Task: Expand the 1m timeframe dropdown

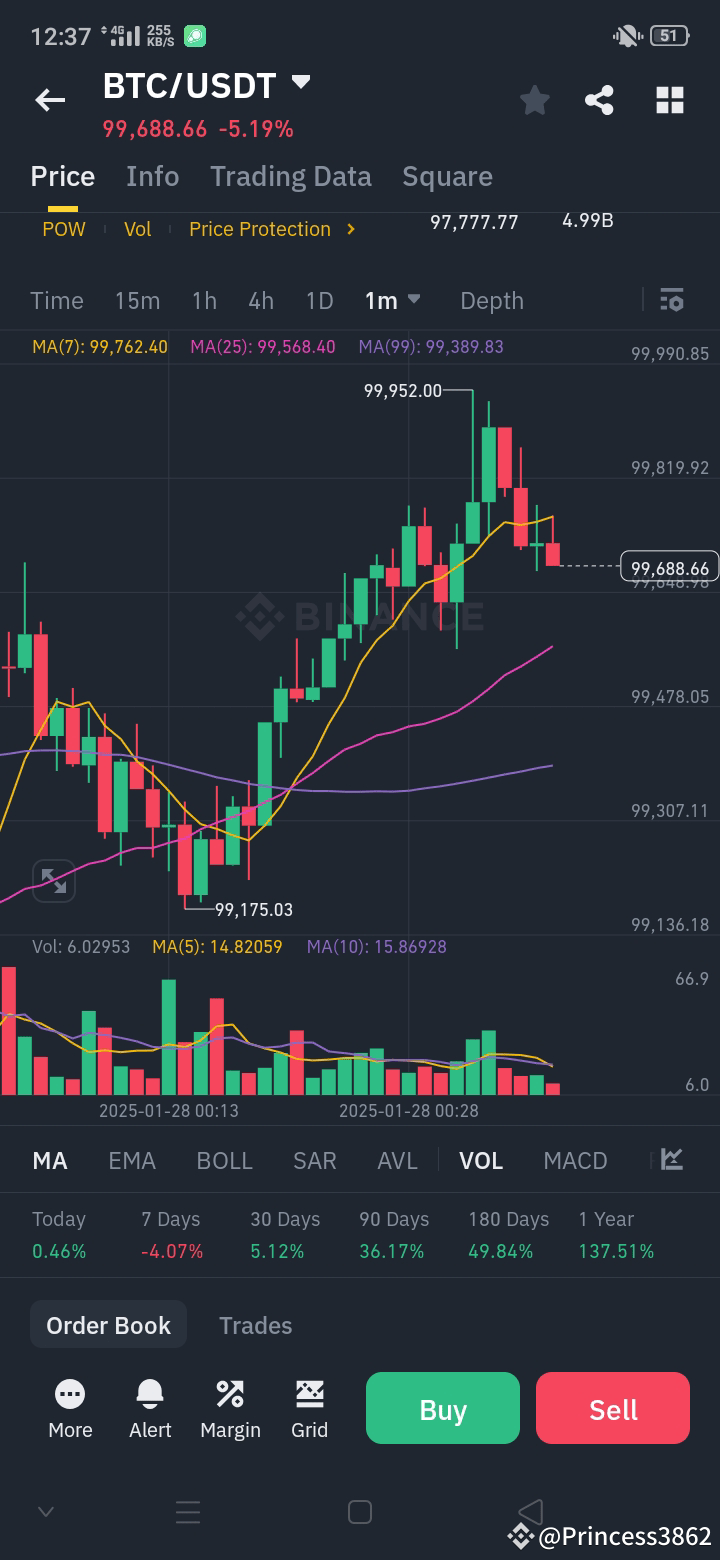Action: tap(392, 300)
